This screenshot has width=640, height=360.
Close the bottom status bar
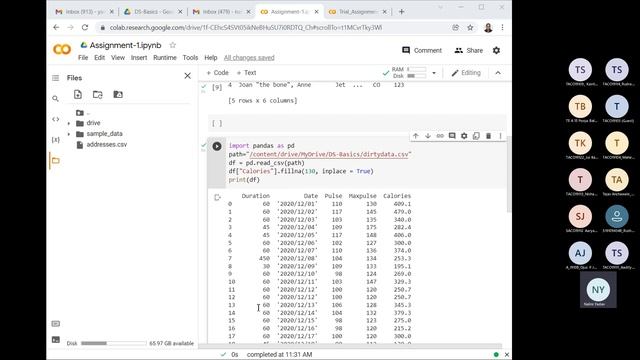coord(507,355)
